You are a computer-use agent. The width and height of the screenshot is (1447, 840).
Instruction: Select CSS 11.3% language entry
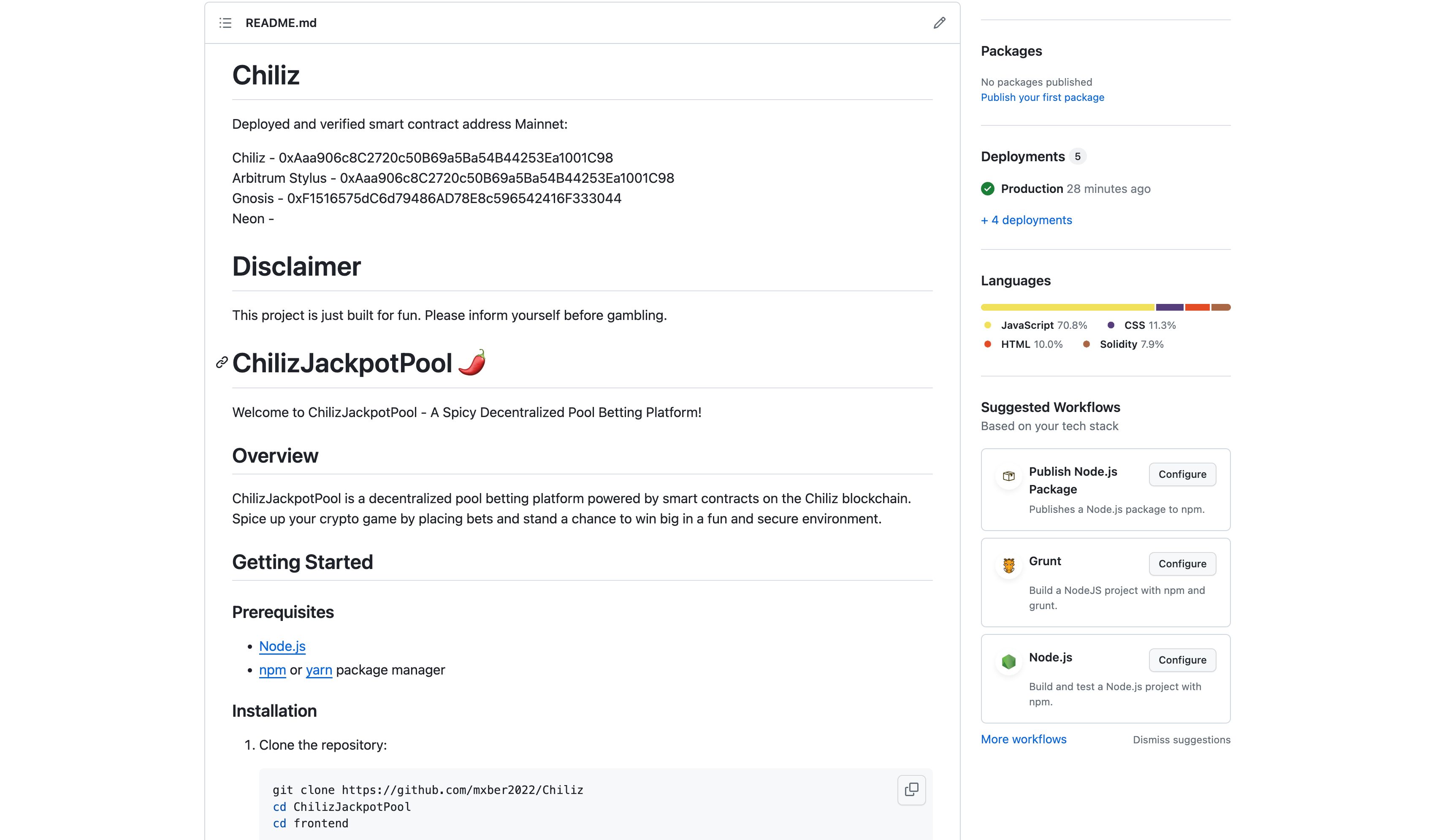click(1141, 325)
